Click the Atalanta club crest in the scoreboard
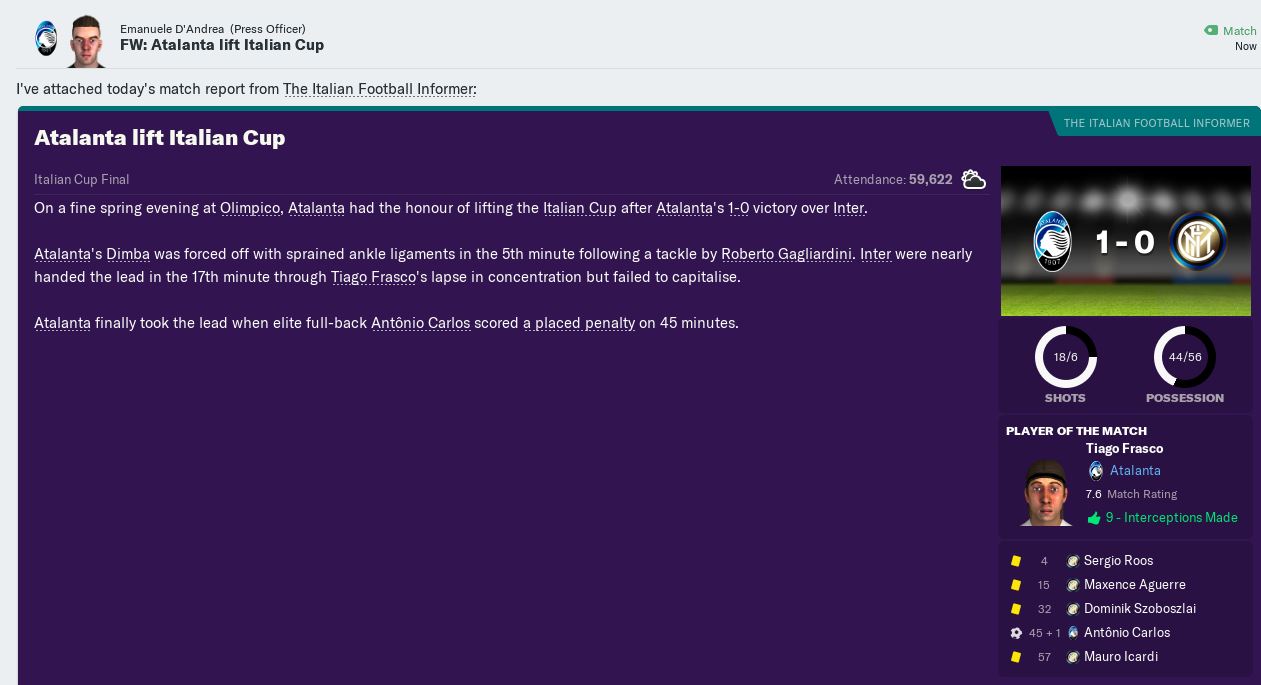The width and height of the screenshot is (1261, 685). click(x=1053, y=241)
